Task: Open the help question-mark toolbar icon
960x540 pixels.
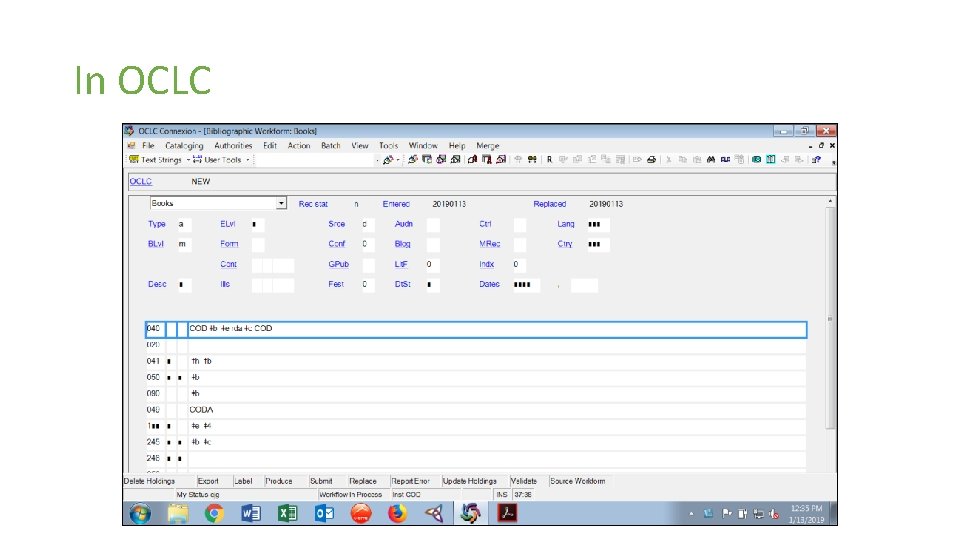Action: [x=816, y=160]
